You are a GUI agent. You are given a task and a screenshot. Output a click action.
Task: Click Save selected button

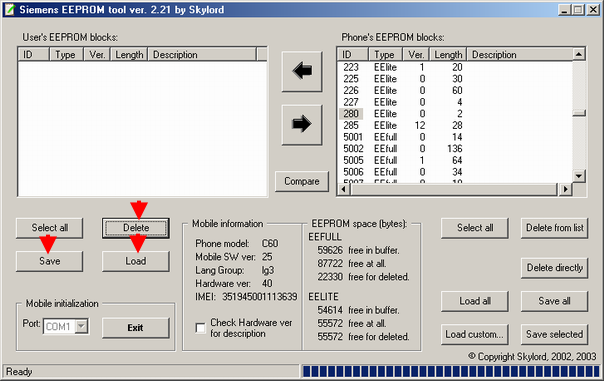(x=555, y=334)
